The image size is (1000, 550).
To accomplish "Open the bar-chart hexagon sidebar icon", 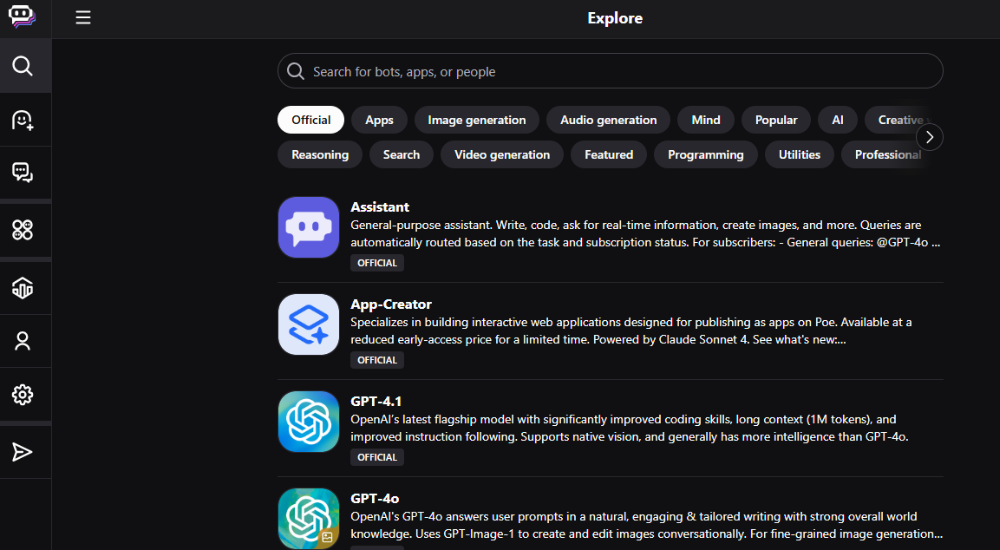I will coord(22,288).
